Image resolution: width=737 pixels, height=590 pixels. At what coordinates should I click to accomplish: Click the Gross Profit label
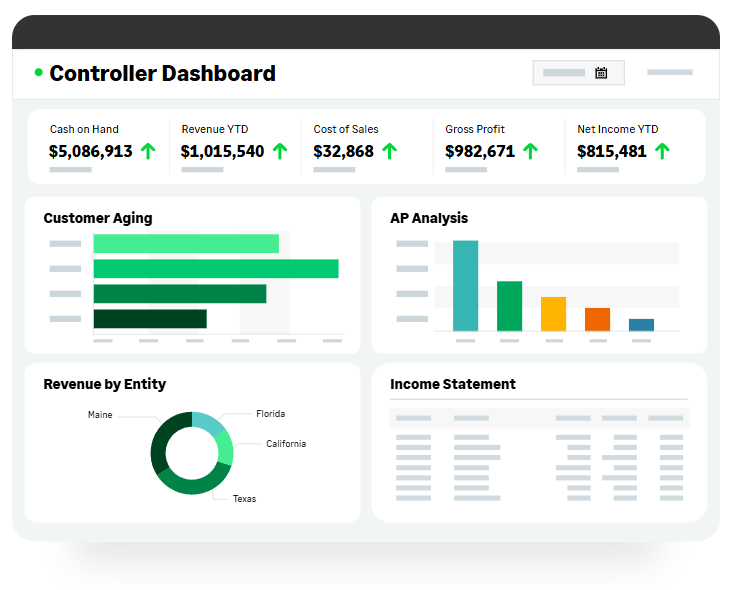click(475, 129)
